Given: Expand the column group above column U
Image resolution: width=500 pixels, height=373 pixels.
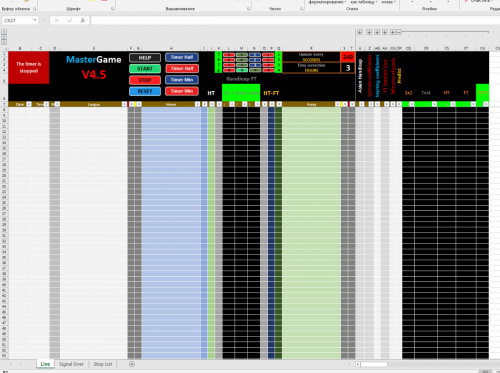Looking at the screenshot, I should [360, 32].
